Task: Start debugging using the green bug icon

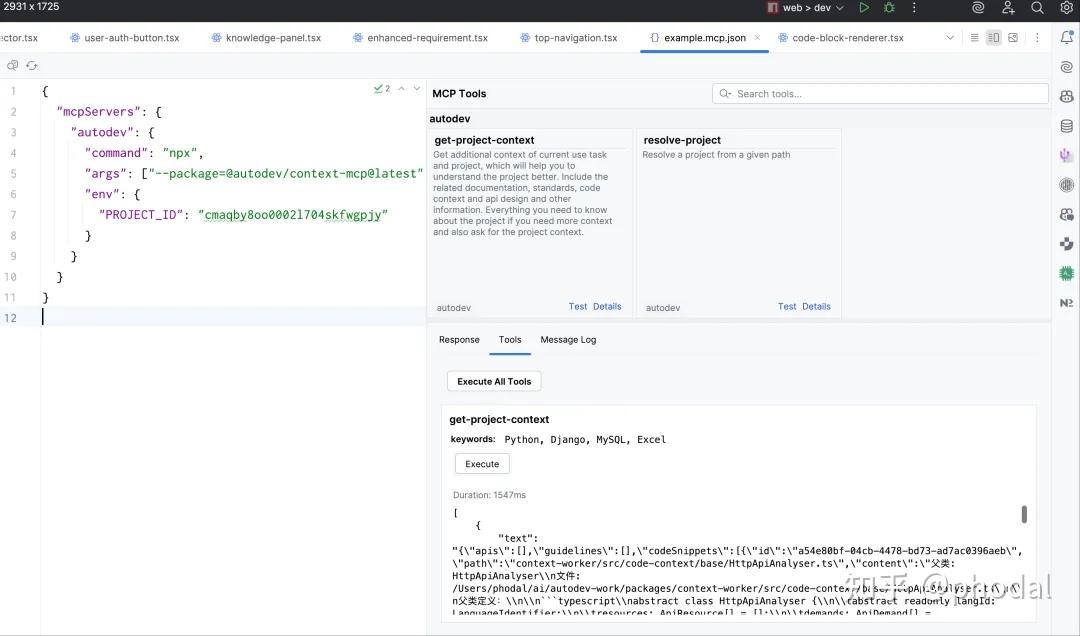Action: [x=888, y=8]
